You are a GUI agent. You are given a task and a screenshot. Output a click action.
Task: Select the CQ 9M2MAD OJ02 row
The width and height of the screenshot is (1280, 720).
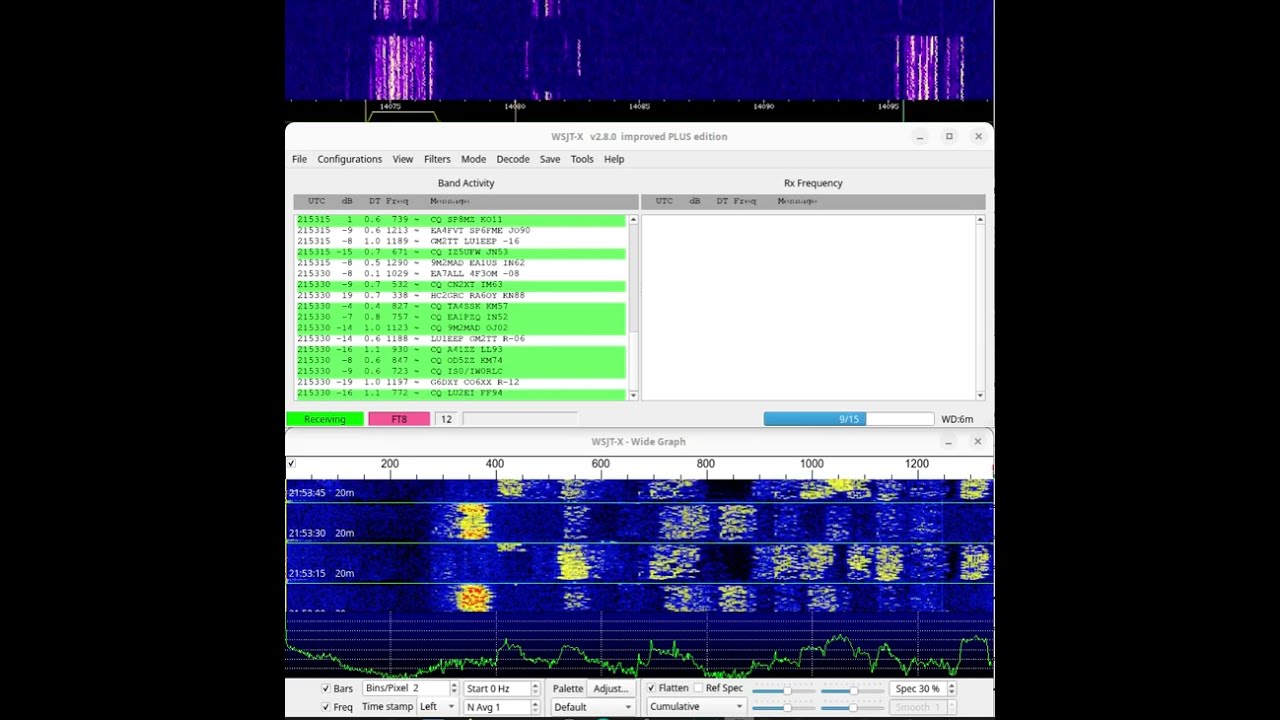click(461, 328)
